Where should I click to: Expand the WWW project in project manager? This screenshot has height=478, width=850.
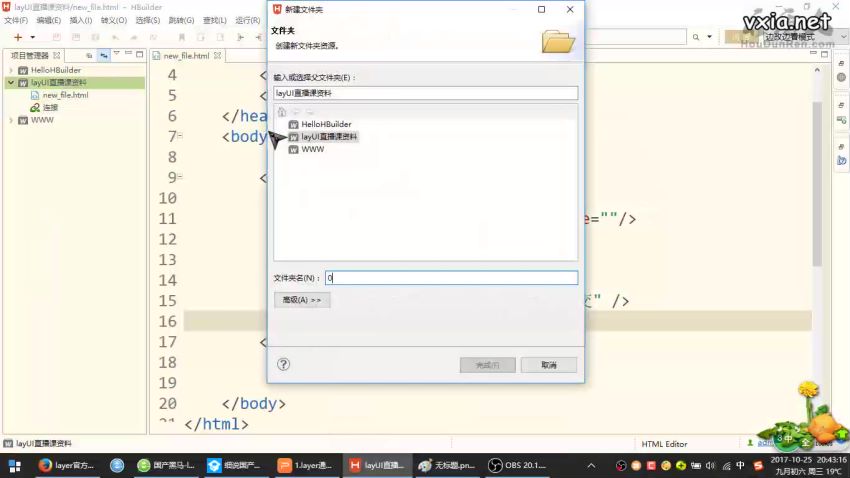[11, 120]
